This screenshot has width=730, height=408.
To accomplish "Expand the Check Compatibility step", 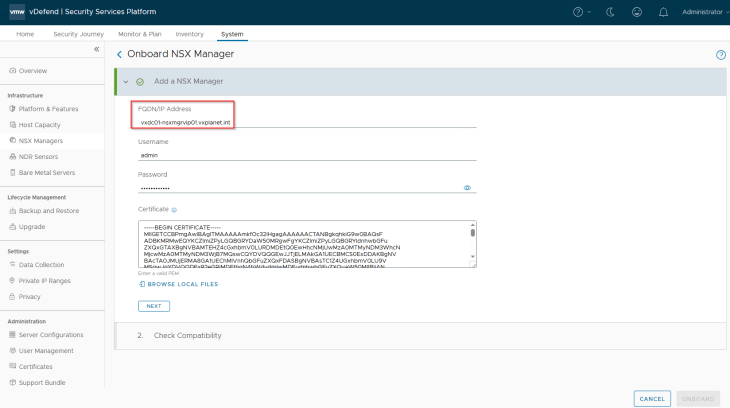I will pyautogui.click(x=187, y=335).
